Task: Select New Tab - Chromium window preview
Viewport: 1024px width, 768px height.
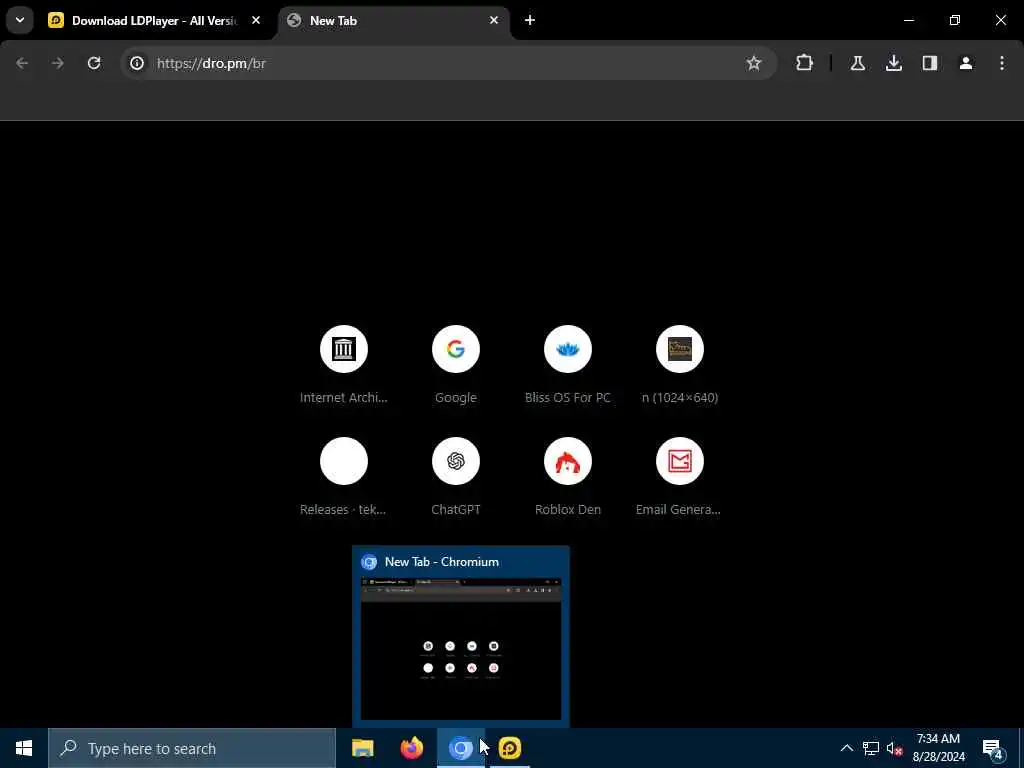Action: click(x=460, y=636)
